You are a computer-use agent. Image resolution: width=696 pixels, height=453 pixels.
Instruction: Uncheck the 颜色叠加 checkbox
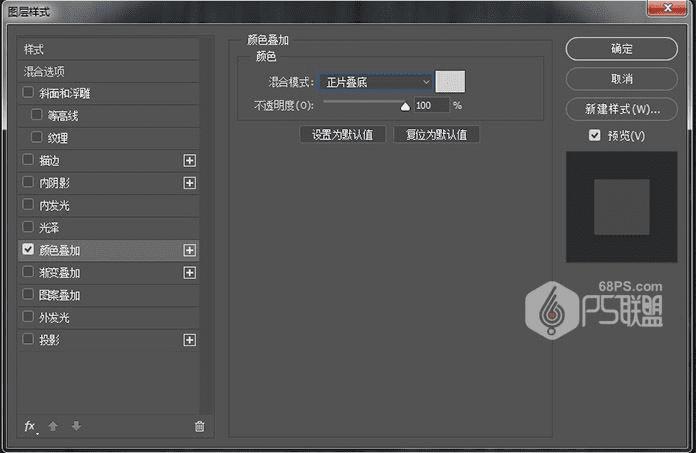click(28, 249)
